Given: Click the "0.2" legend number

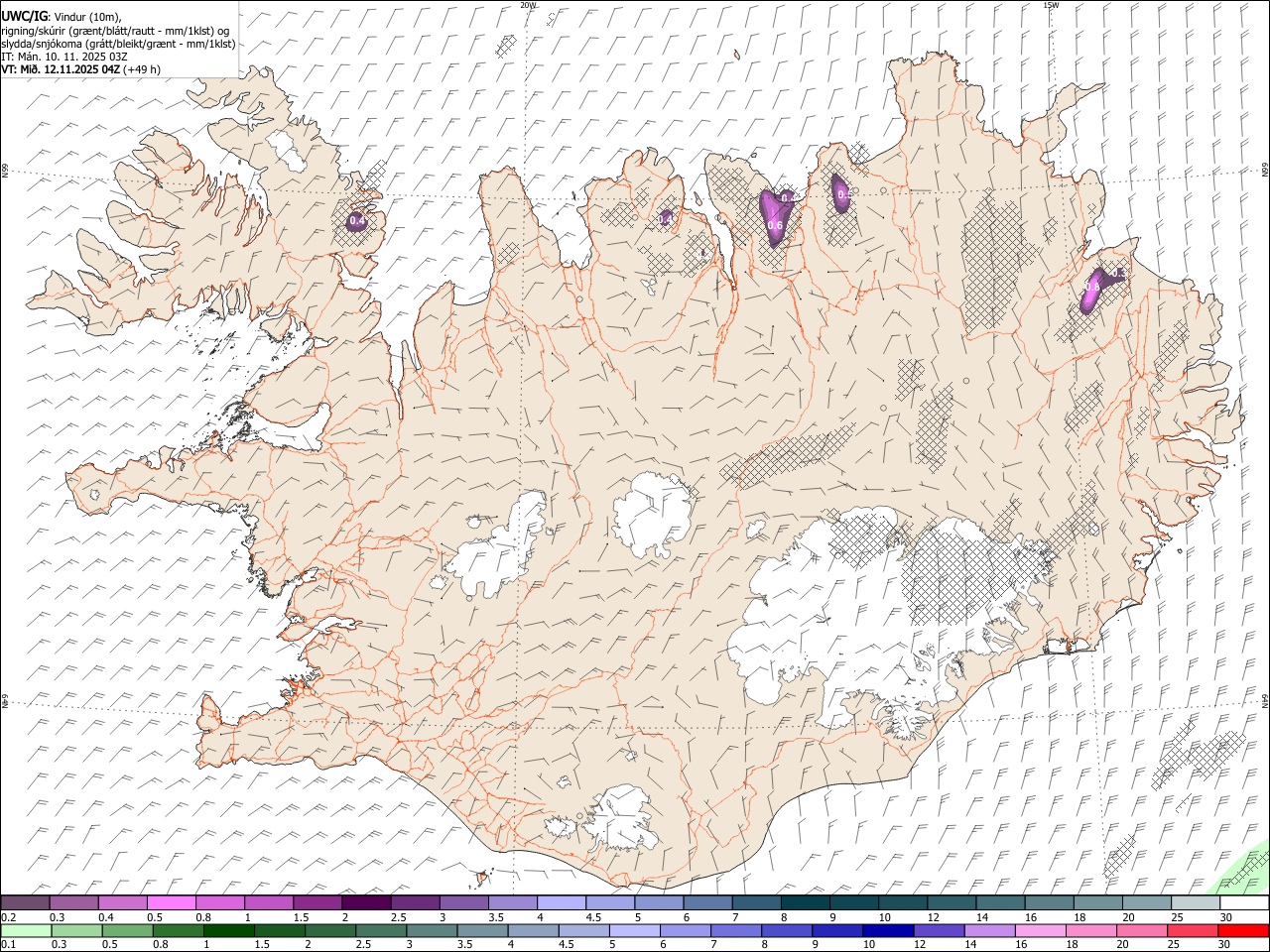Looking at the screenshot, I should [x=9, y=917].
